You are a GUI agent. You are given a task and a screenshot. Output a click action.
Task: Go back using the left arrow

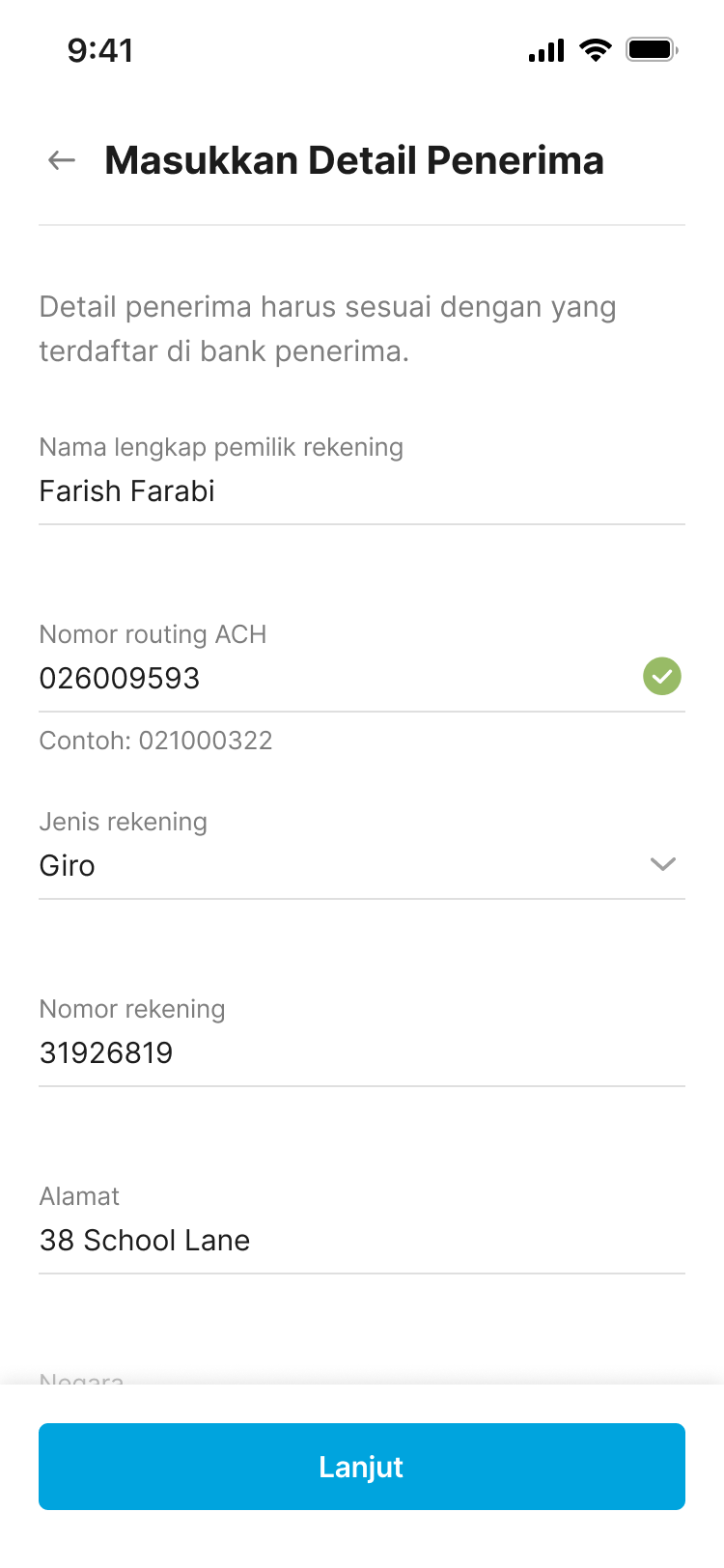tap(62, 160)
